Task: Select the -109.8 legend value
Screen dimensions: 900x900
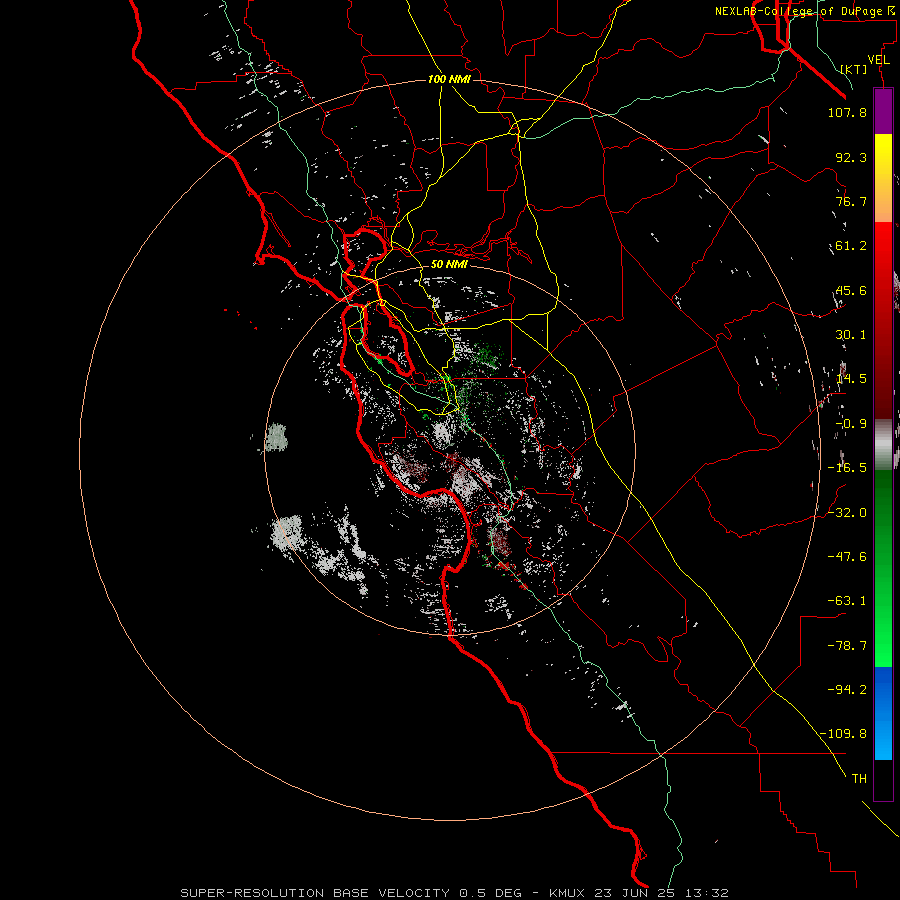Action: click(x=843, y=734)
